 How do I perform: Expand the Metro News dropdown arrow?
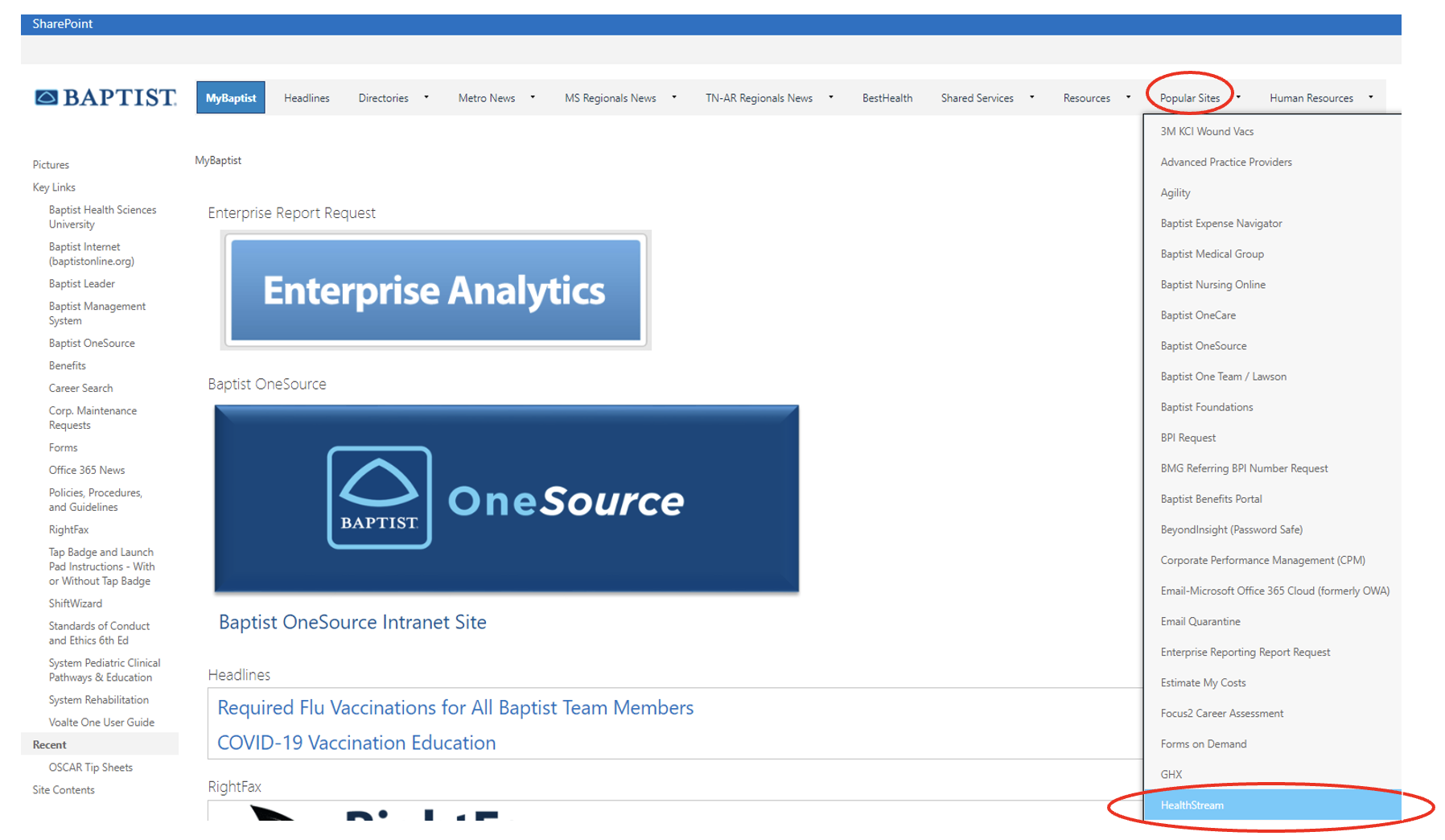[533, 97]
